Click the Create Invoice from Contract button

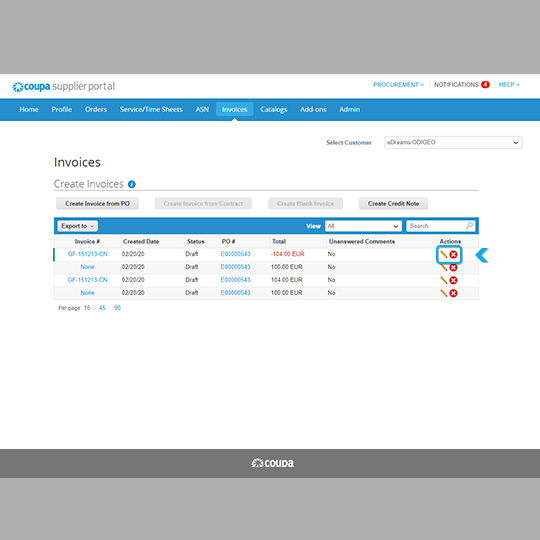coord(203,204)
